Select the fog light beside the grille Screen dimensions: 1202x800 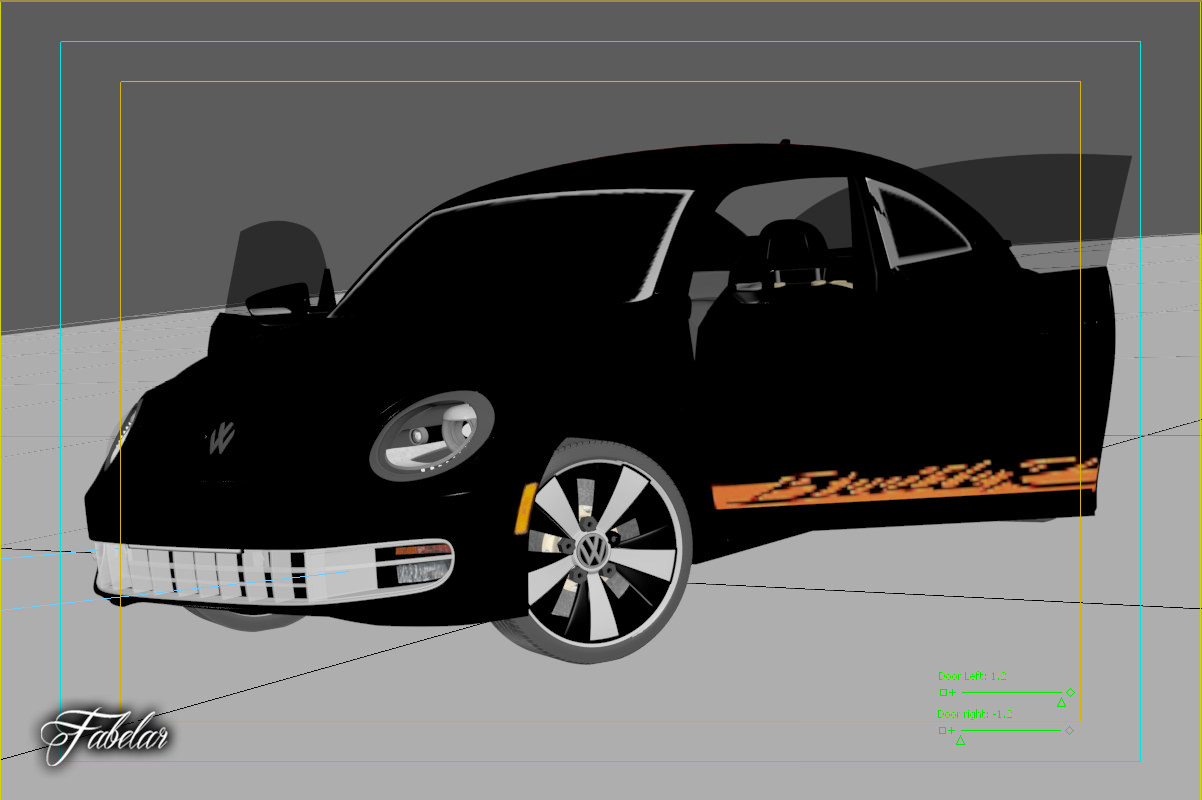point(424,572)
